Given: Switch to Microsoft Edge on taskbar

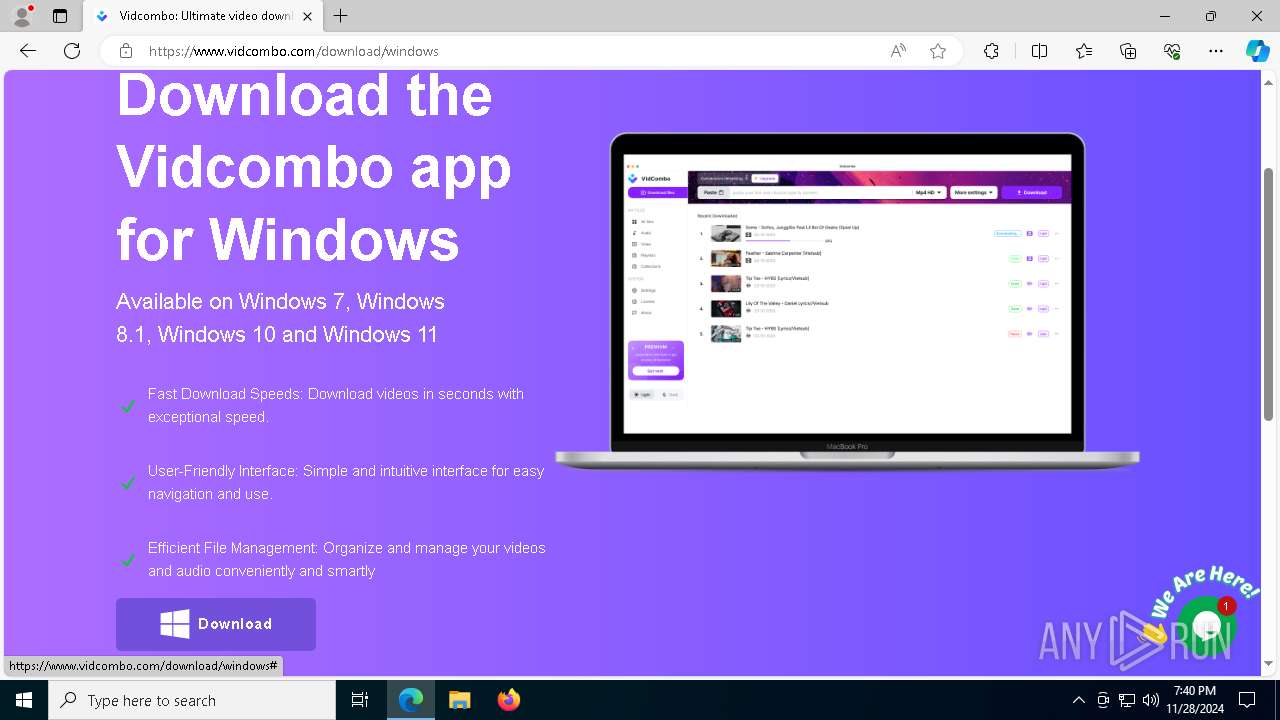Looking at the screenshot, I should (x=411, y=700).
